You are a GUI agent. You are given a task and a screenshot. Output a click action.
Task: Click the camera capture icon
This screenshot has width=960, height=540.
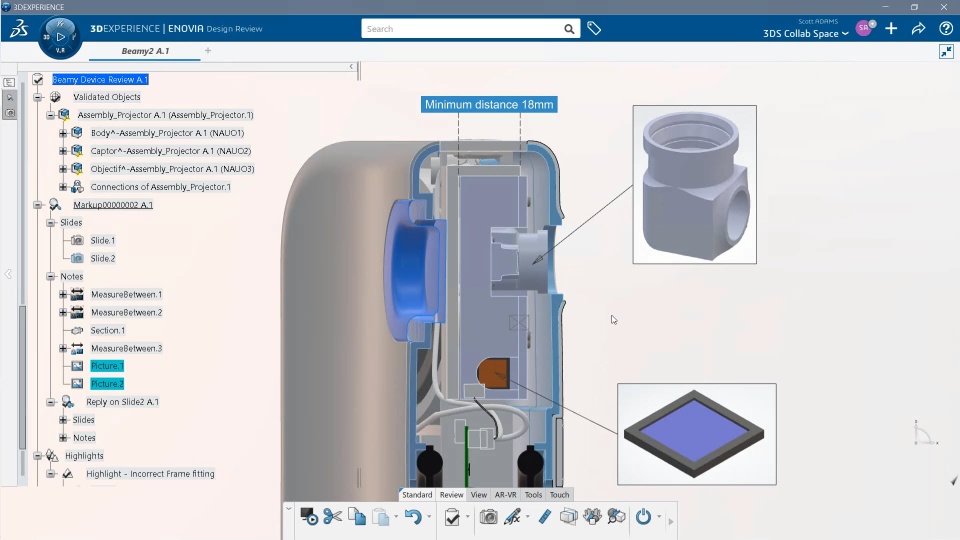click(489, 517)
